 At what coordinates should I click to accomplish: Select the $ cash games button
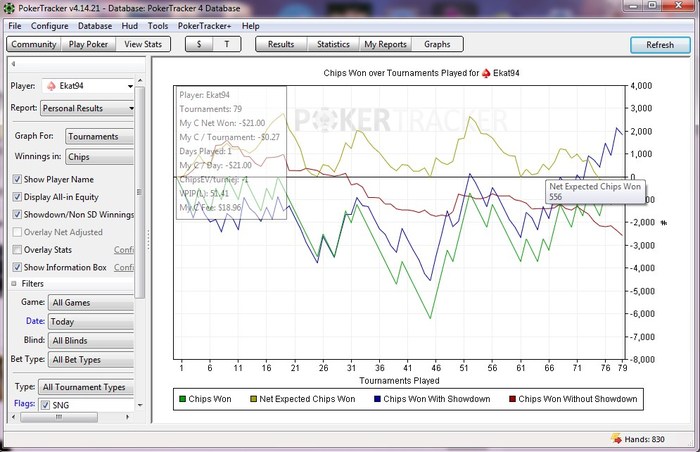click(199, 44)
